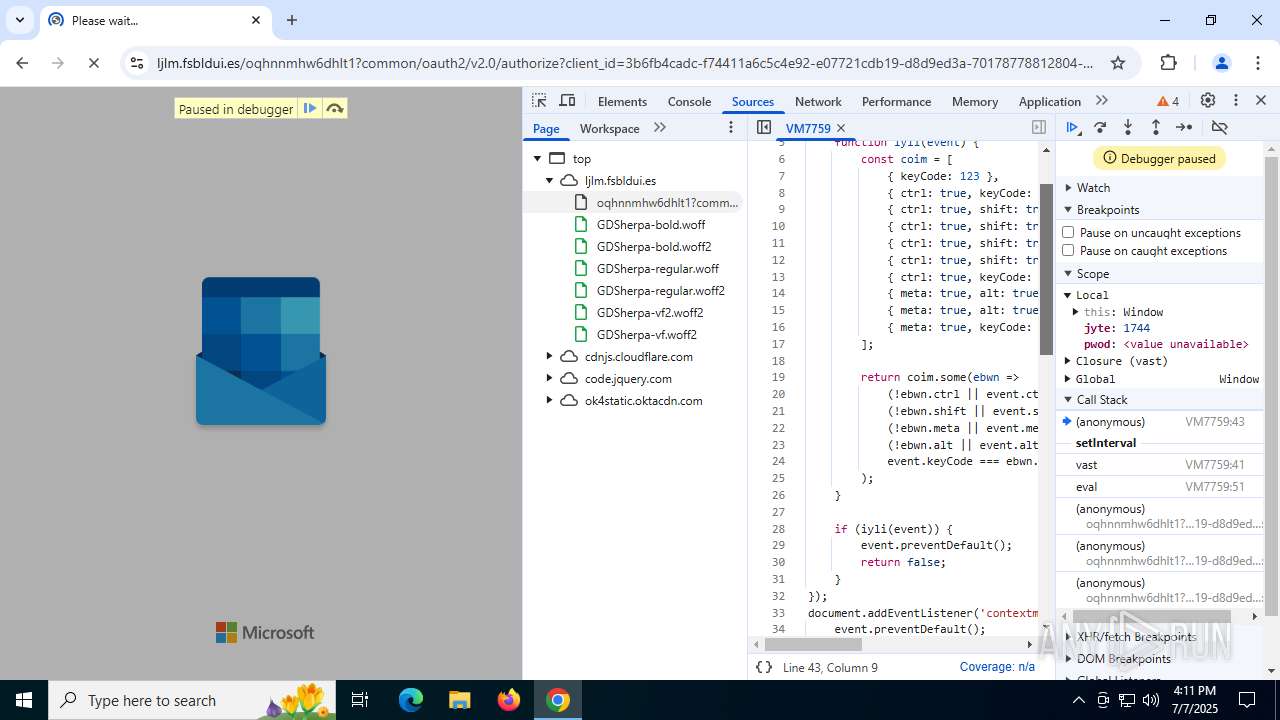The width and height of the screenshot is (1280, 720).
Task: Open the Performance tab
Action: tap(896, 101)
